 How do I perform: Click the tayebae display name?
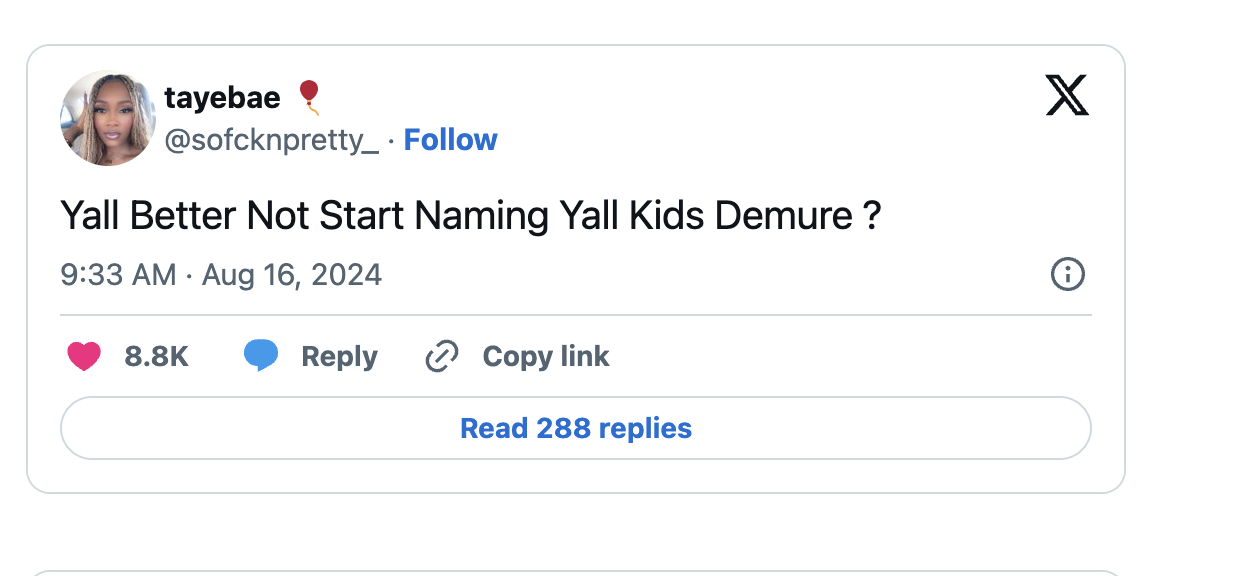click(x=222, y=97)
